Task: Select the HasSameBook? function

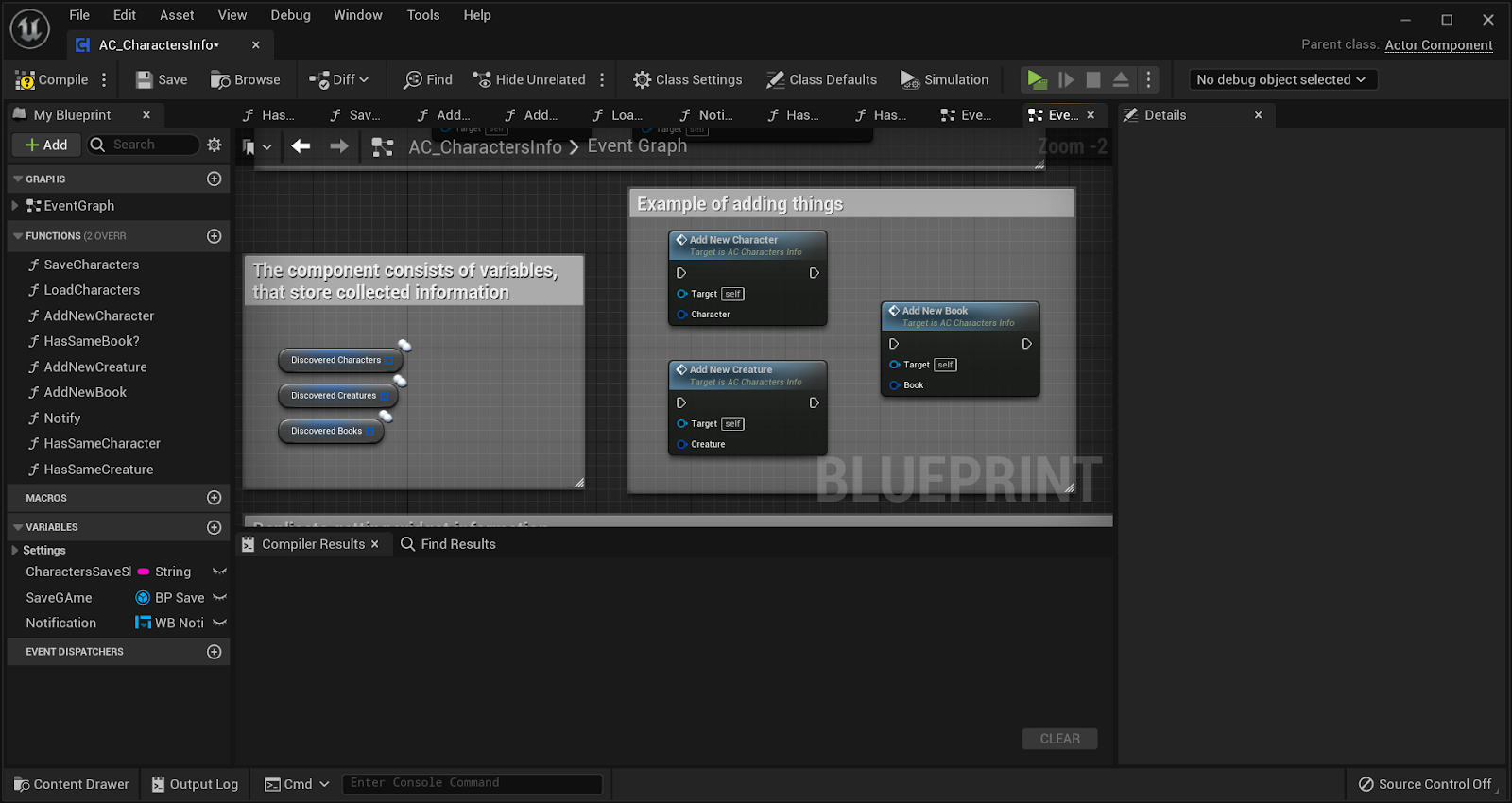Action: [92, 341]
